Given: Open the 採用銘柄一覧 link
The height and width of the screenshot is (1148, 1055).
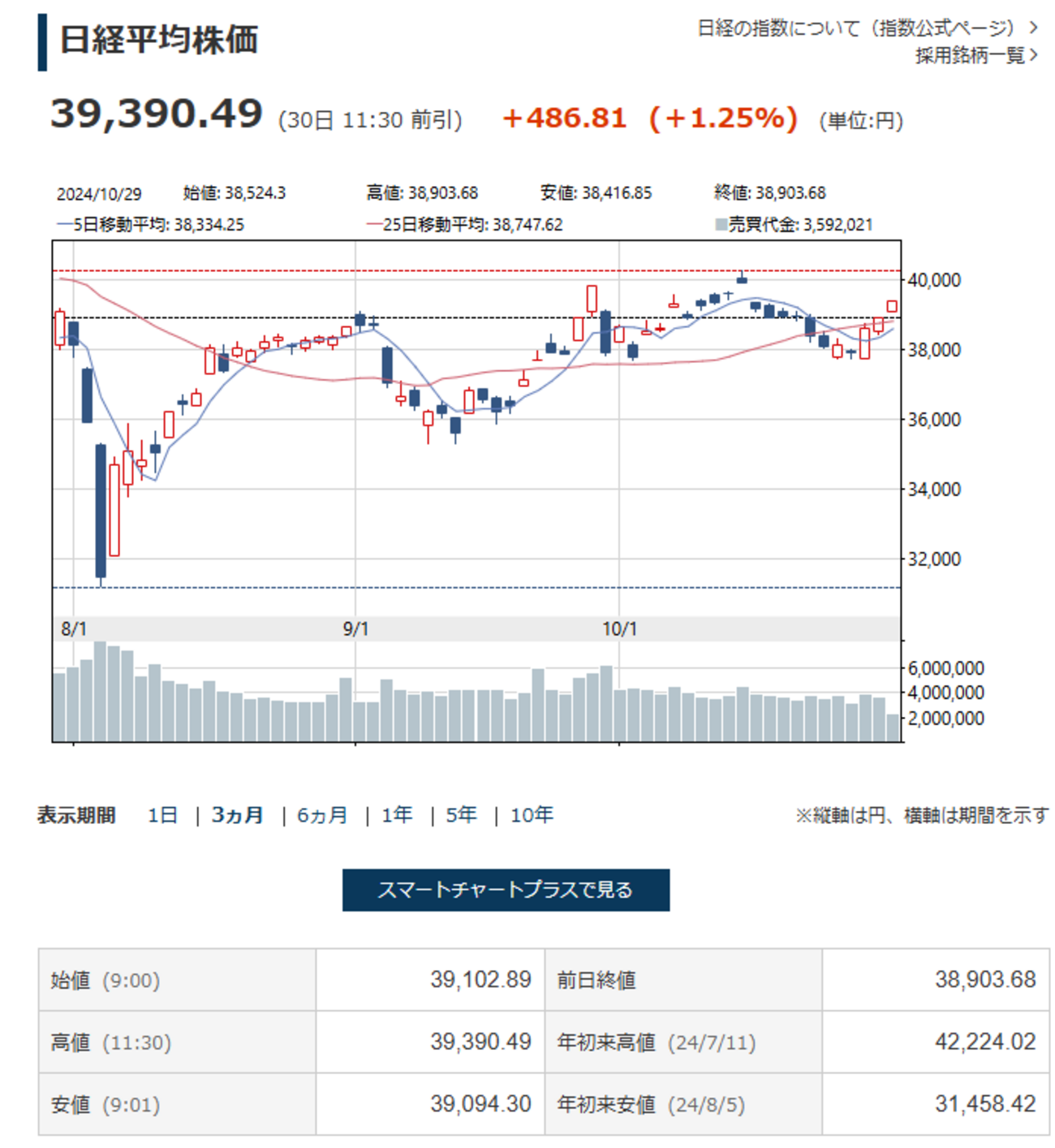Looking at the screenshot, I should (970, 55).
